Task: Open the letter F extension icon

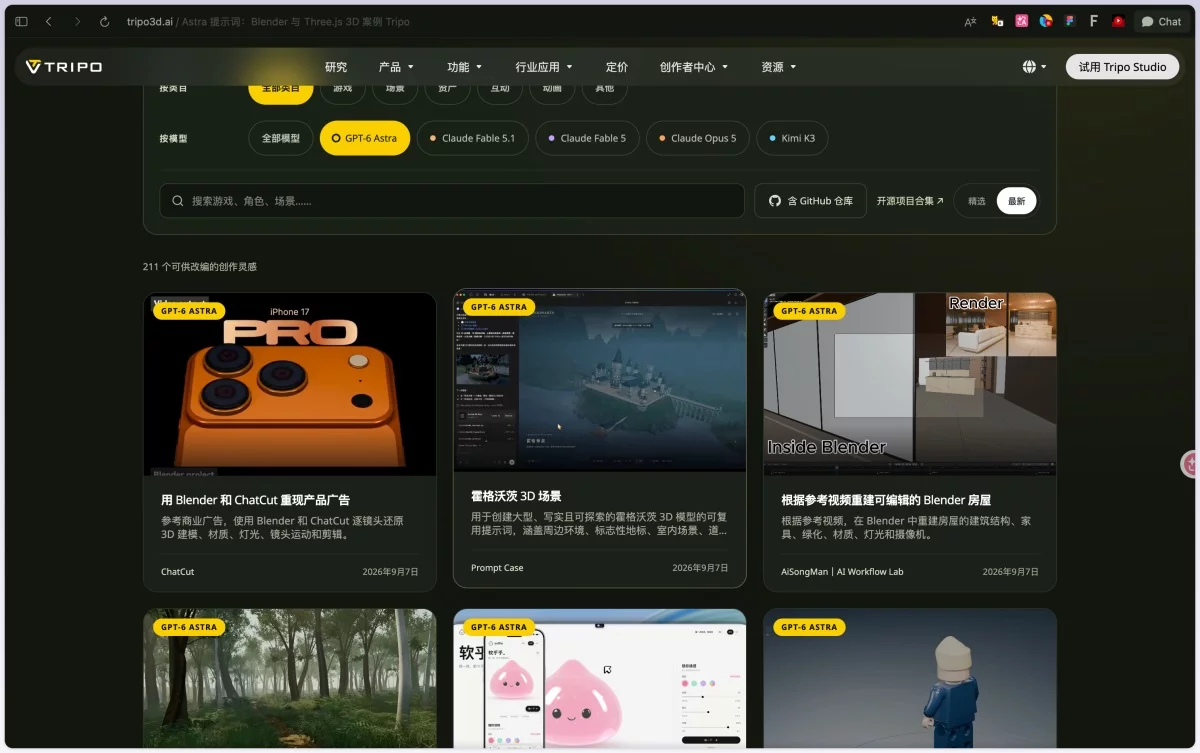Action: coord(1094,21)
